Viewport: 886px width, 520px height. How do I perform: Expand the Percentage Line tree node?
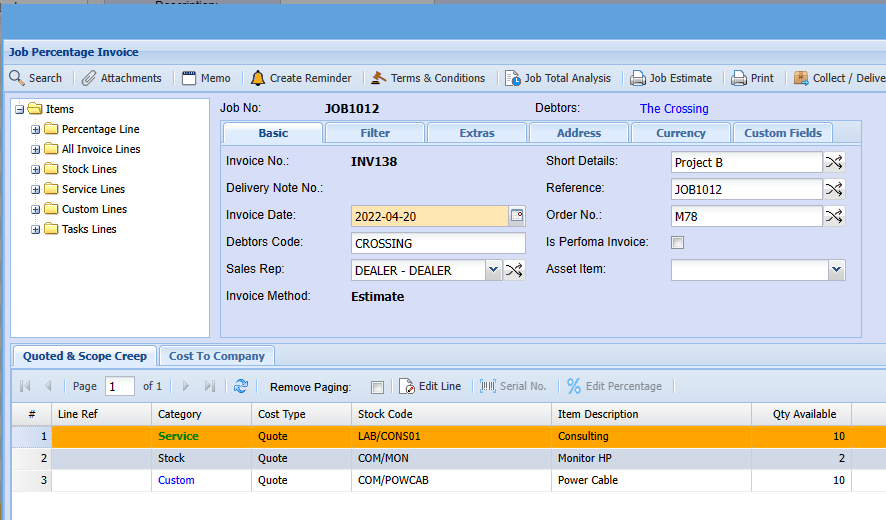[x=36, y=129]
